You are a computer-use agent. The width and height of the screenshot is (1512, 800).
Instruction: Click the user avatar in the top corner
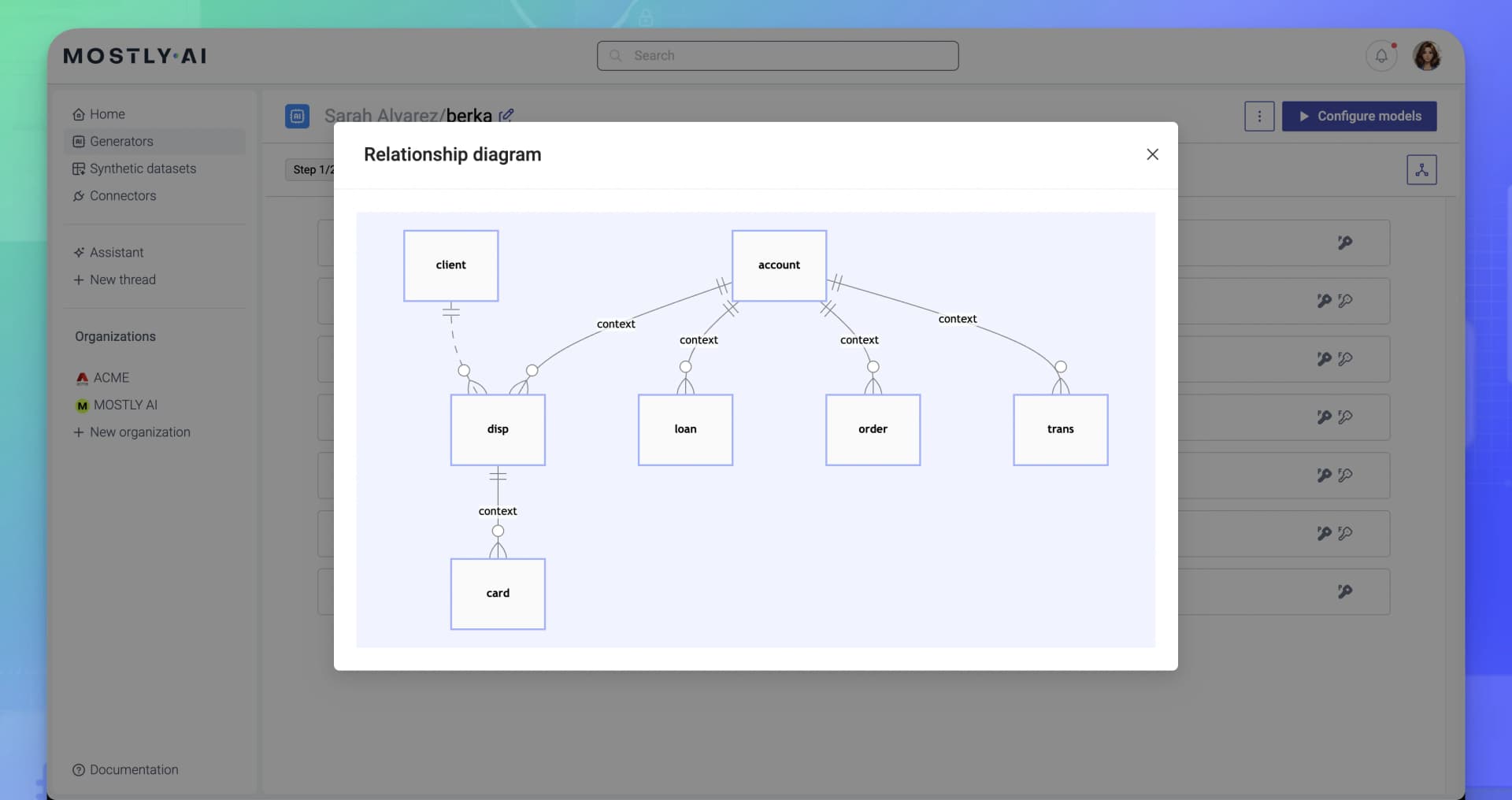1427,55
